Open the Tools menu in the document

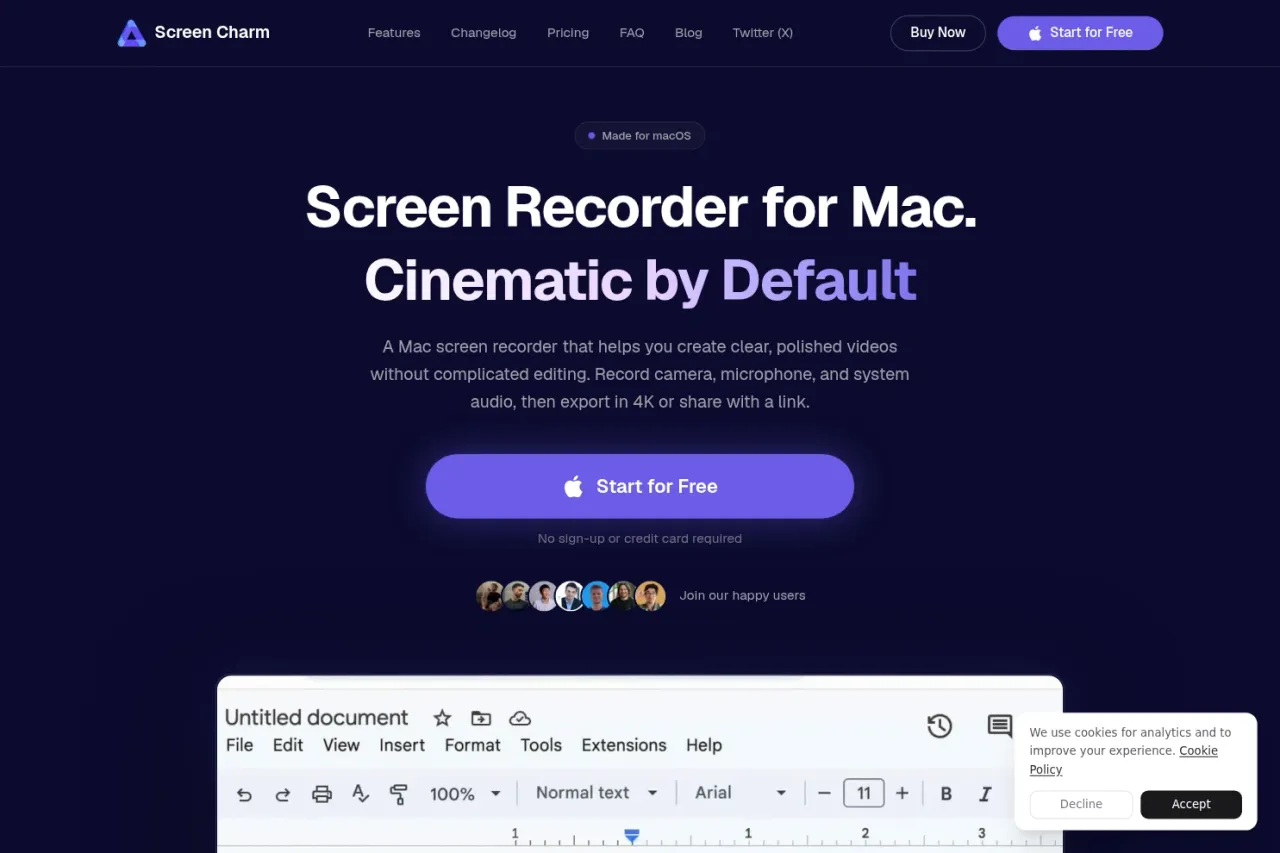541,745
